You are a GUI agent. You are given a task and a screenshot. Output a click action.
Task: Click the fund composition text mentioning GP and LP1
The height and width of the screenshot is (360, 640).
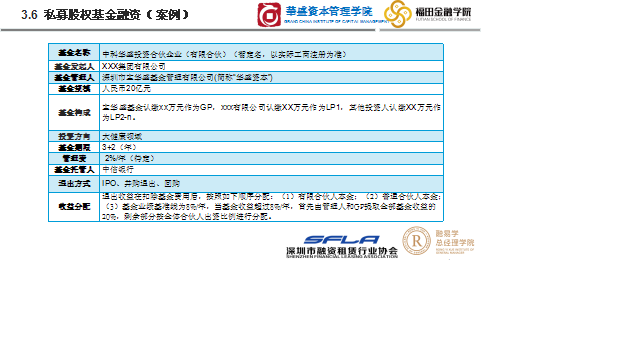coord(271,112)
